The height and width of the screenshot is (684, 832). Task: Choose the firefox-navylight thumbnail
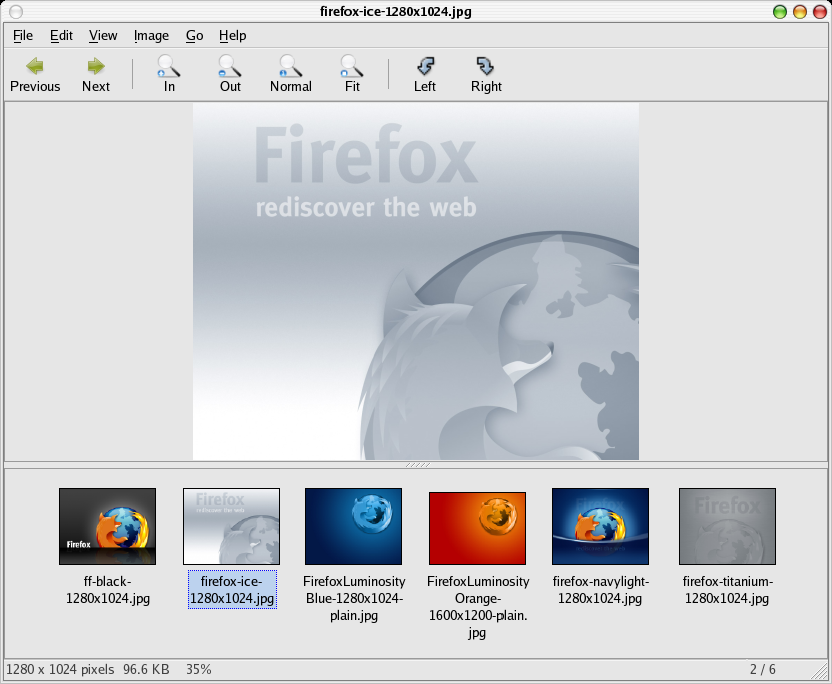(600, 527)
